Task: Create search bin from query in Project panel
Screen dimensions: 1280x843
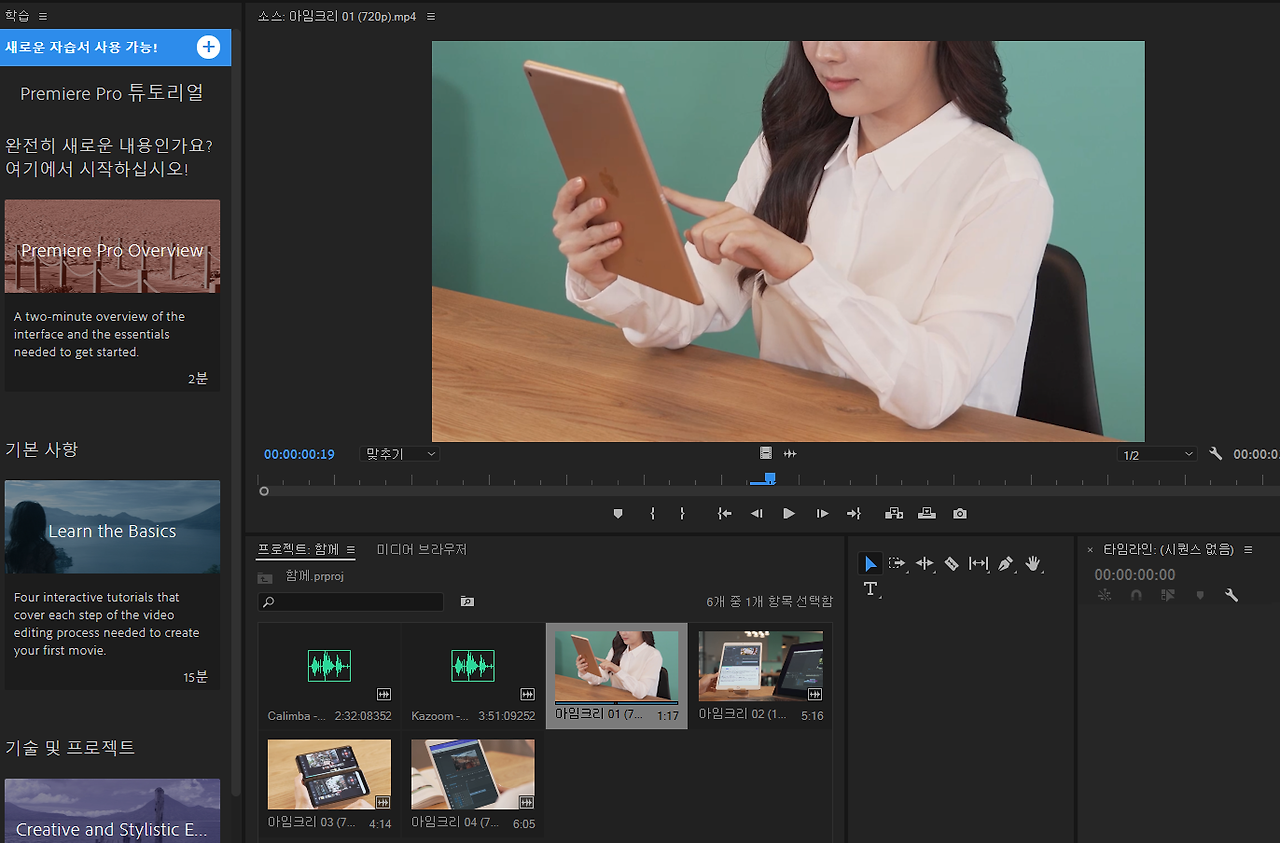Action: tap(467, 601)
